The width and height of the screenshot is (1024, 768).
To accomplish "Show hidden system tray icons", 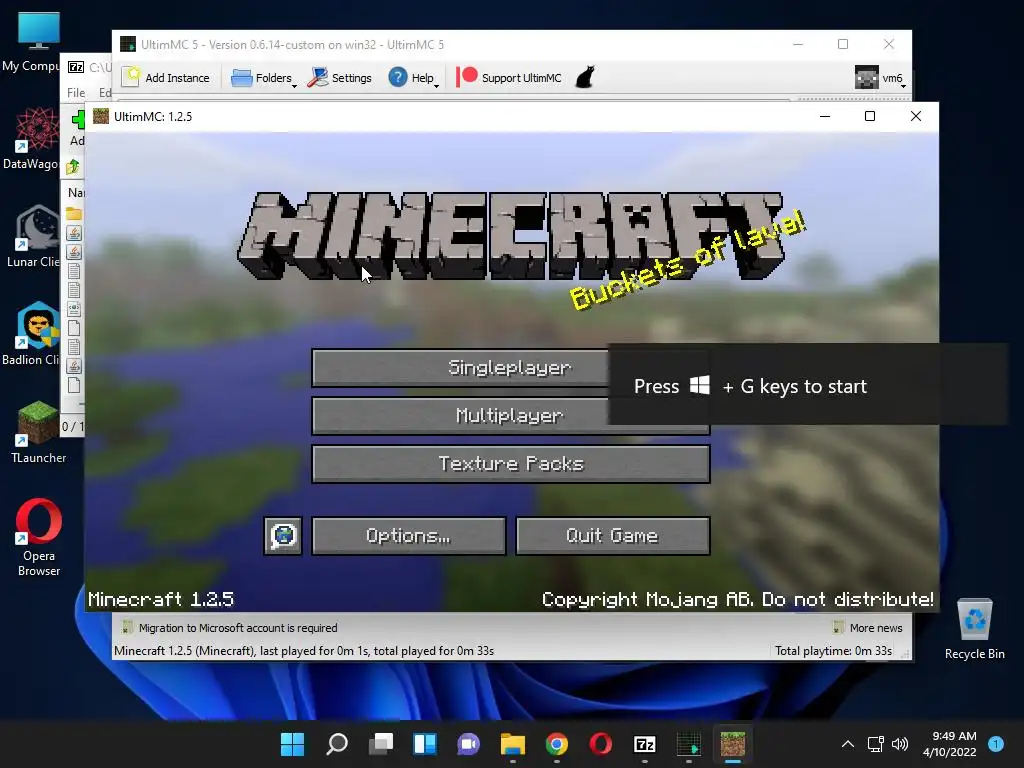I will tap(848, 744).
